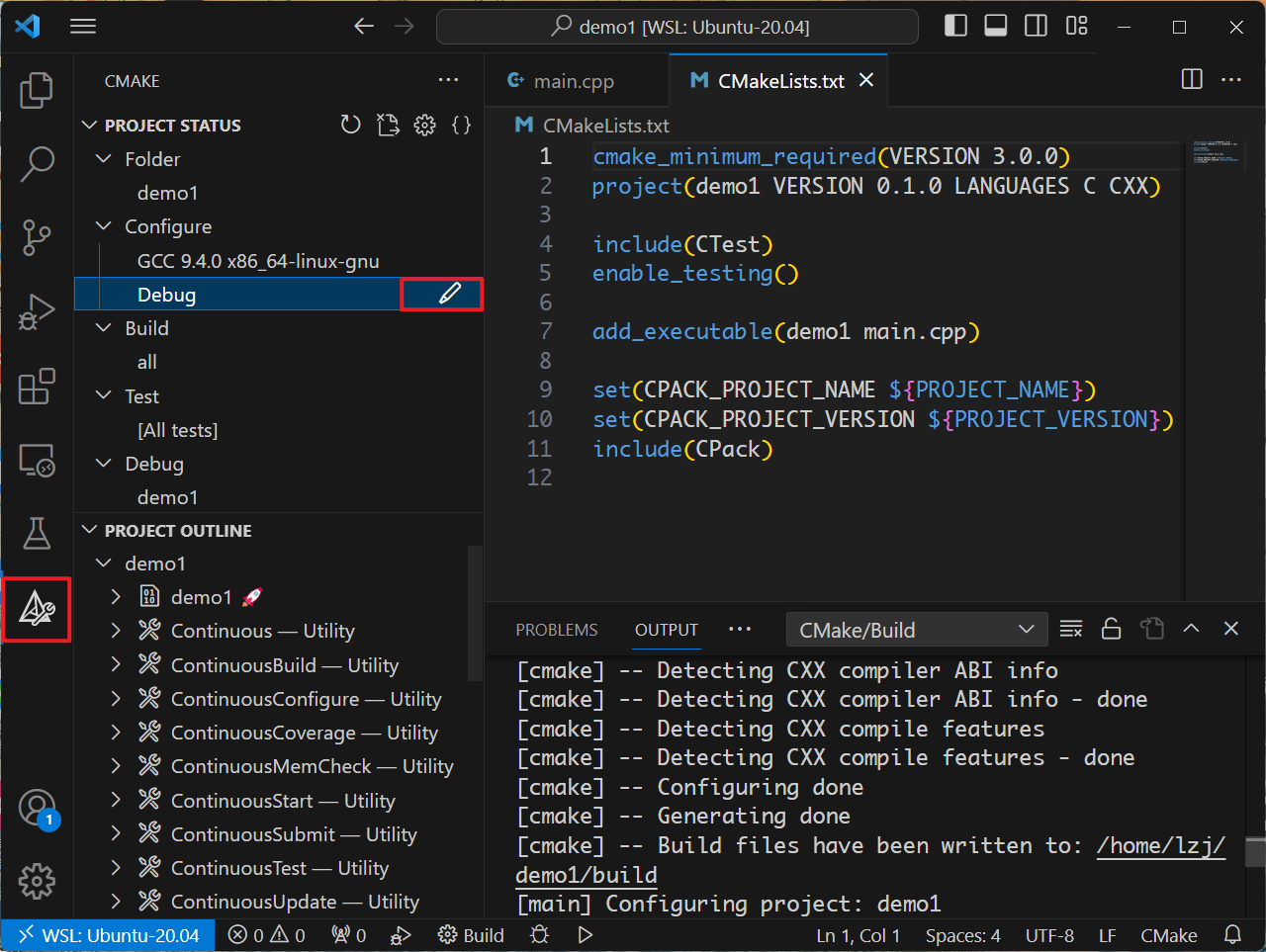The height and width of the screenshot is (952, 1266).
Task: Select the Testing flask icon in activity bar
Action: coord(37,534)
